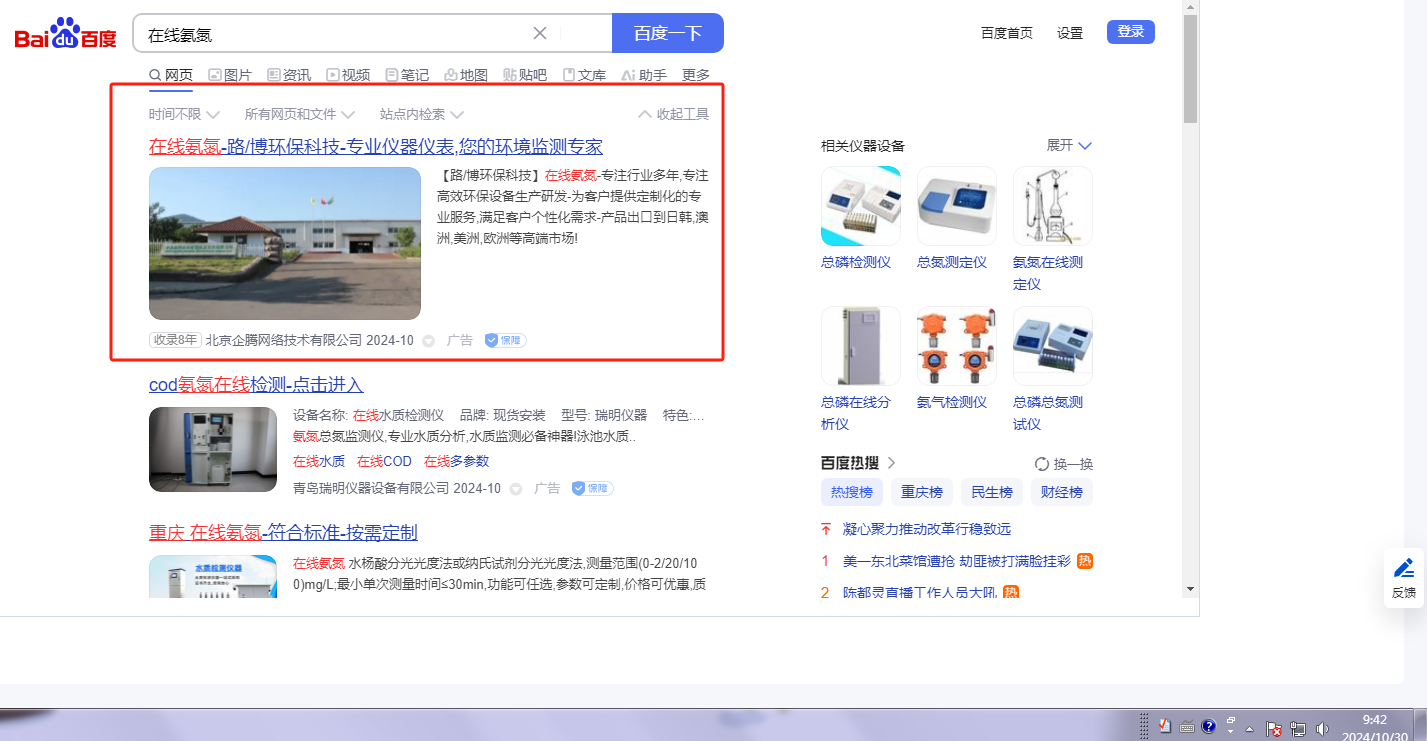
Task: Switch to the 图片 images tab
Action: tap(230, 75)
